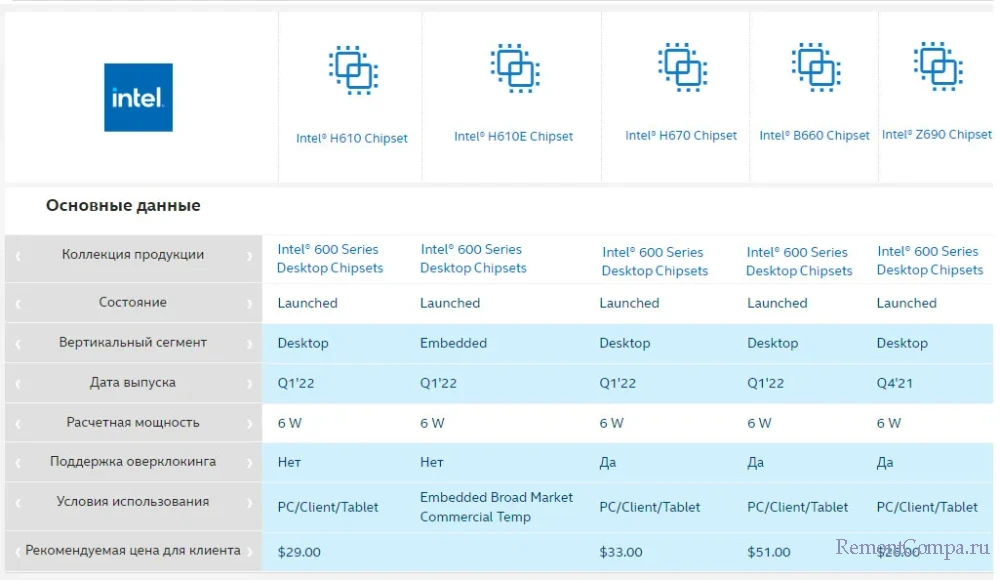The width and height of the screenshot is (1000, 580).
Task: Expand the Коллекция продукции row right arrow
Action: coord(250,255)
